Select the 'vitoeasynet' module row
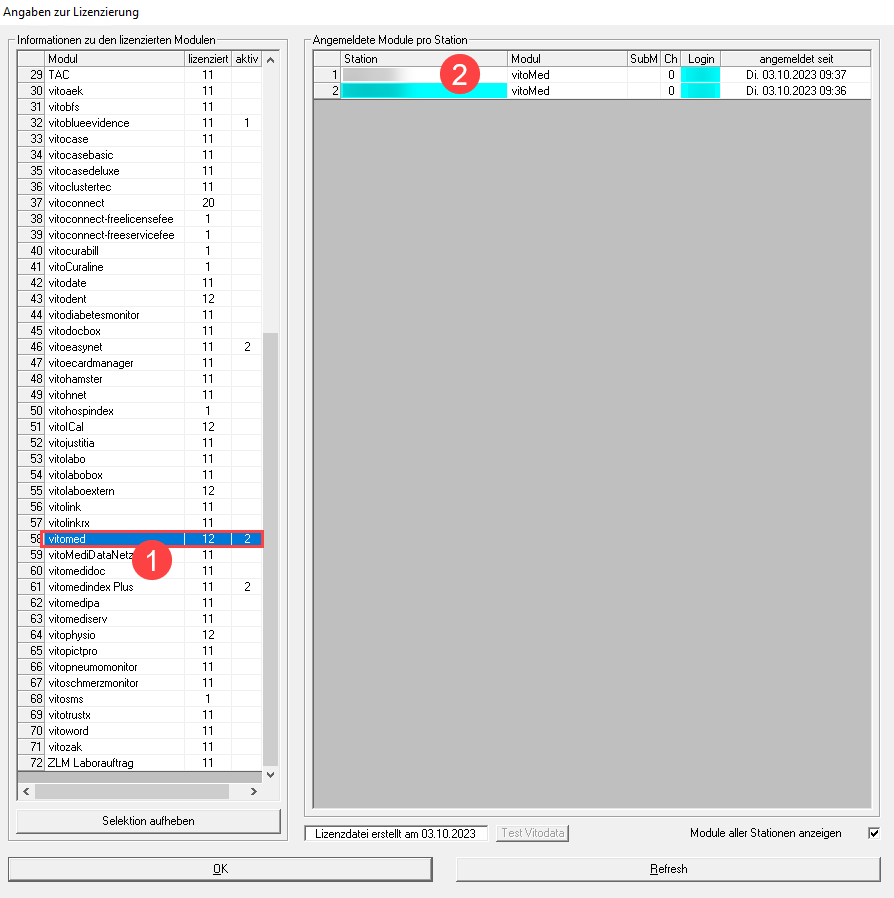This screenshot has width=894, height=898. coord(140,347)
